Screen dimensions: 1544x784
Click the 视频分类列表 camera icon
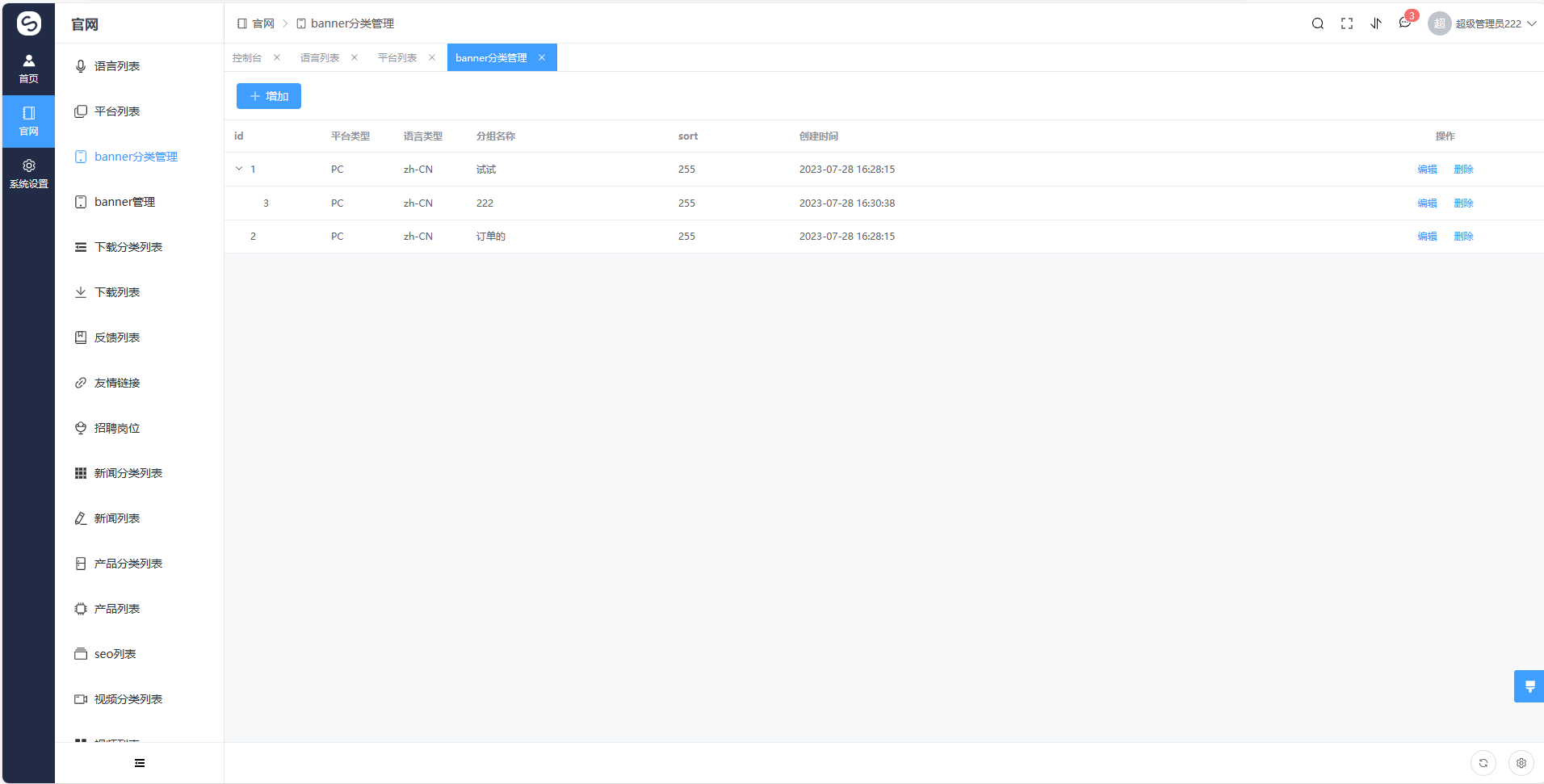point(81,699)
